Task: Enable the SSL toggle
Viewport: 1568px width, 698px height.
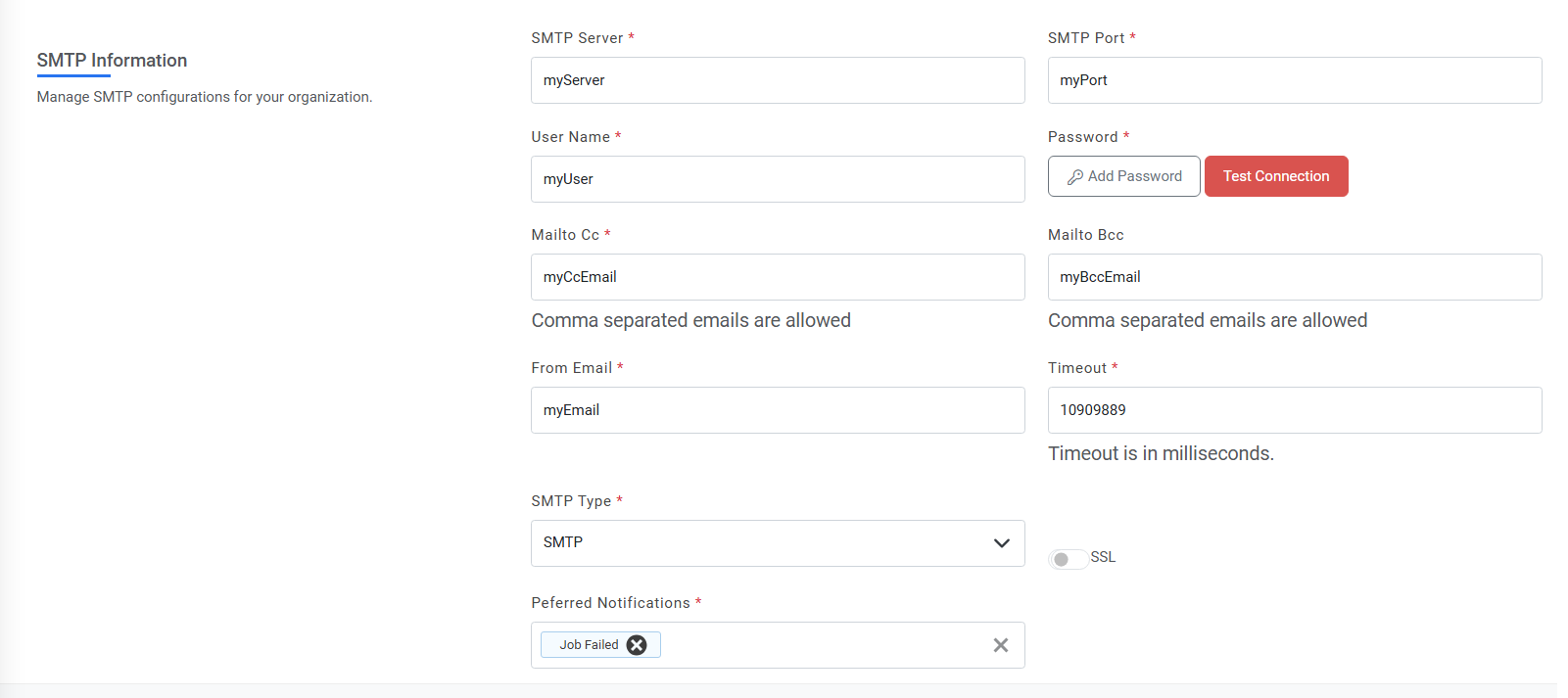Action: point(1068,558)
